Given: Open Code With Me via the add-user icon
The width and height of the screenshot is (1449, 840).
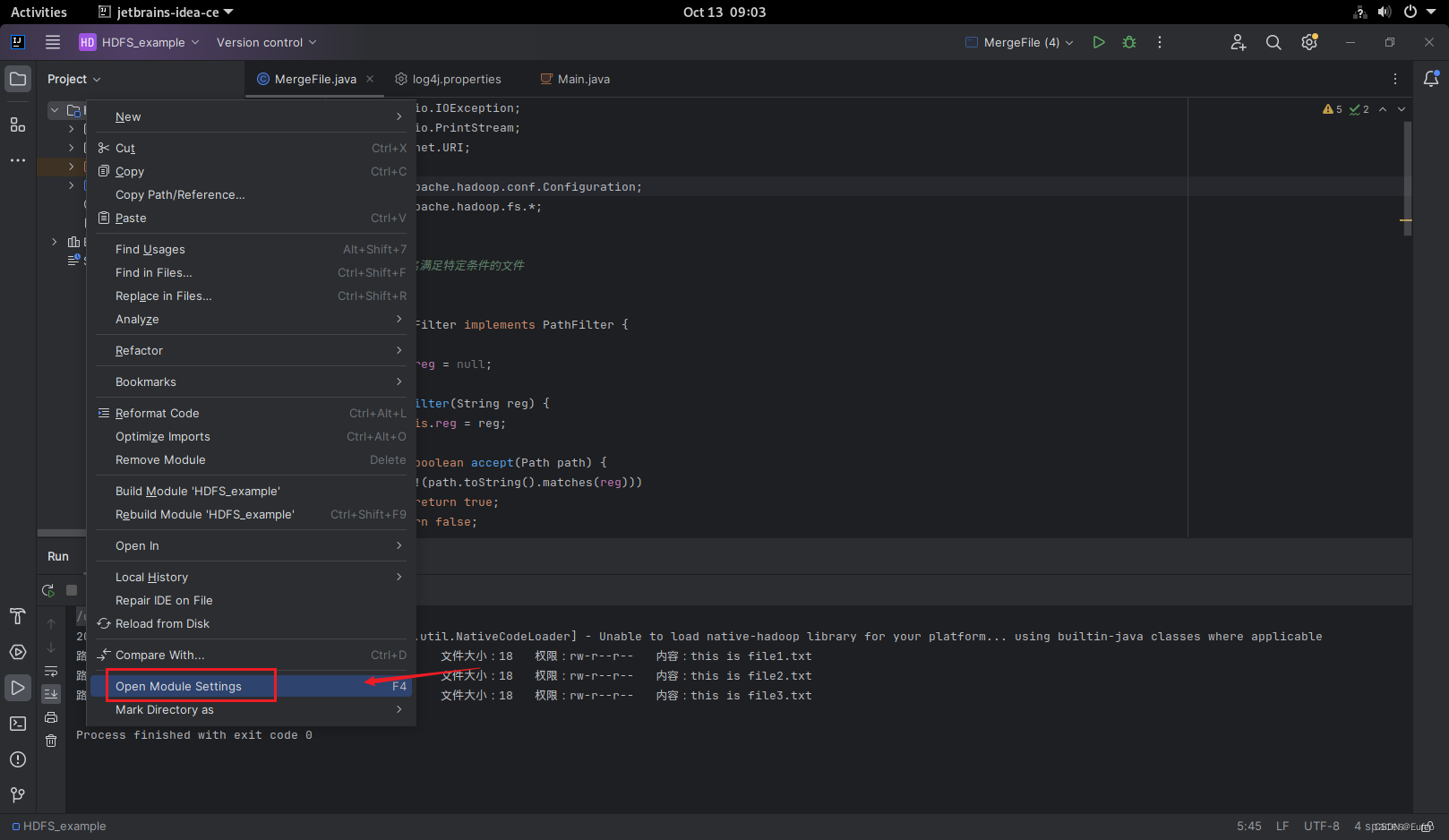Looking at the screenshot, I should coord(1238,41).
